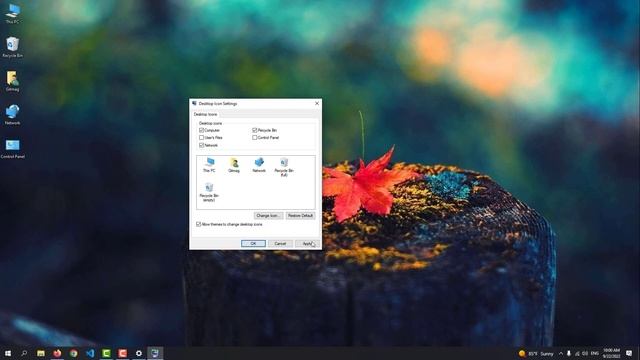Viewport: 640px width, 360px height.
Task: Click the microphone tray icon
Action: pyautogui.click(x=569, y=353)
